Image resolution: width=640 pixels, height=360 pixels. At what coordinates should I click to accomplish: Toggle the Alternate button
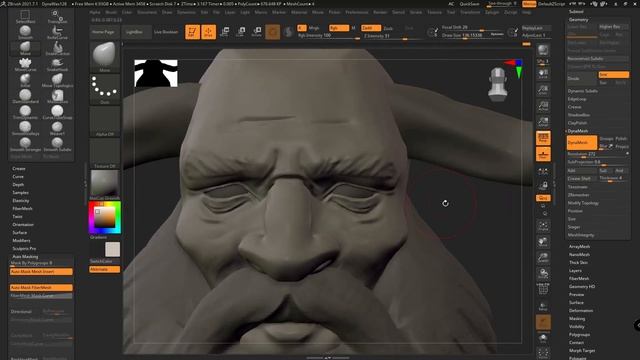104,269
